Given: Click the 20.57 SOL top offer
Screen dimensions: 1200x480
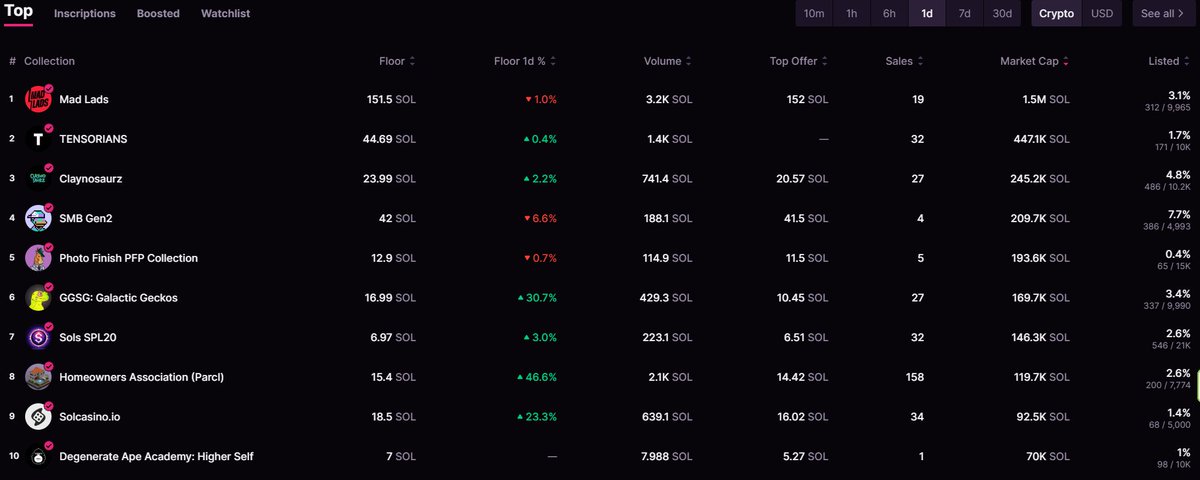Looking at the screenshot, I should (803, 178).
